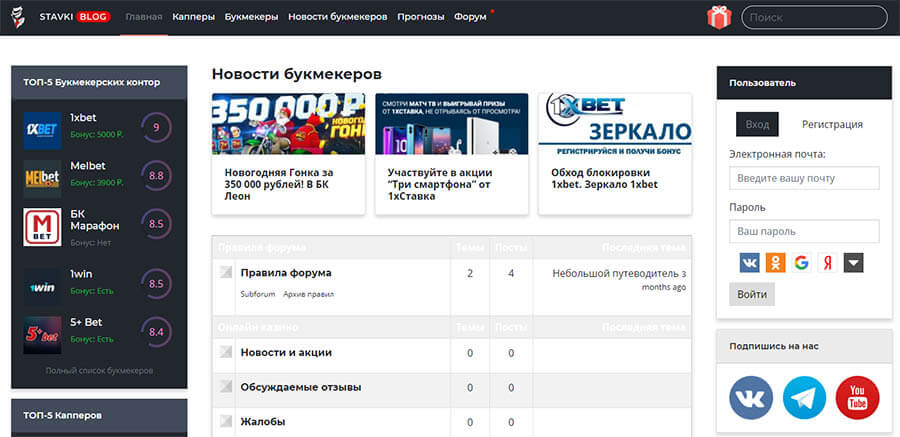This screenshot has height=437, width=900.
Task: Click the Stavki Blog logo icon
Action: pyautogui.click(x=19, y=17)
